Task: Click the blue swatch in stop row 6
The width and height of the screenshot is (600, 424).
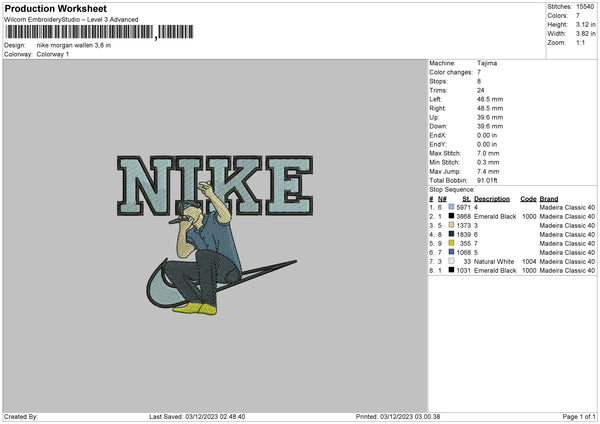Action: pyautogui.click(x=452, y=252)
